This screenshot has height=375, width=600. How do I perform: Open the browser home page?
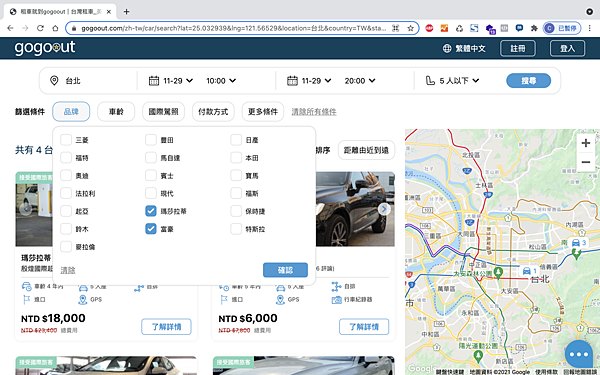tap(55, 28)
